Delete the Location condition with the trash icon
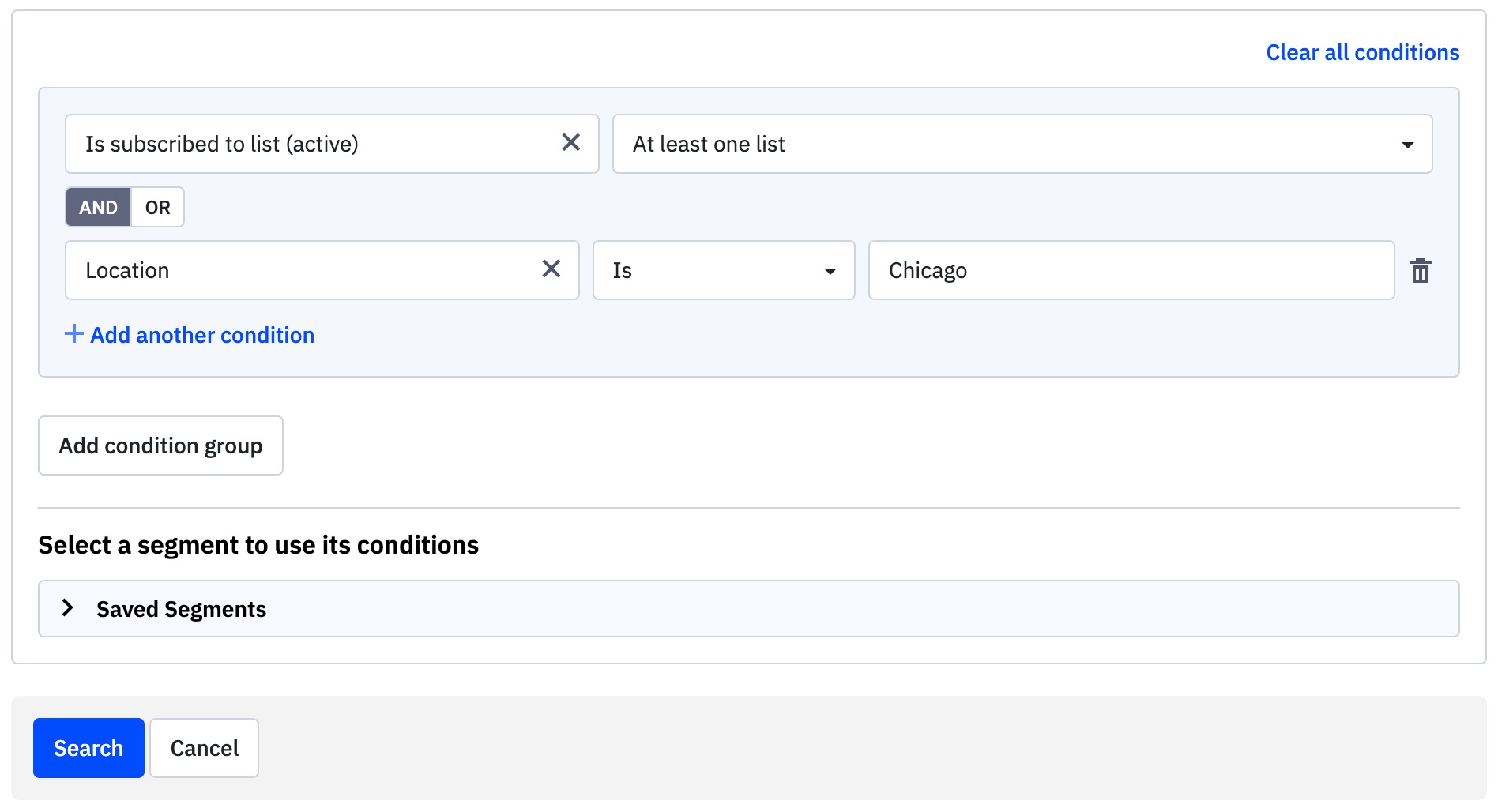The image size is (1498, 812). pyautogui.click(x=1420, y=271)
